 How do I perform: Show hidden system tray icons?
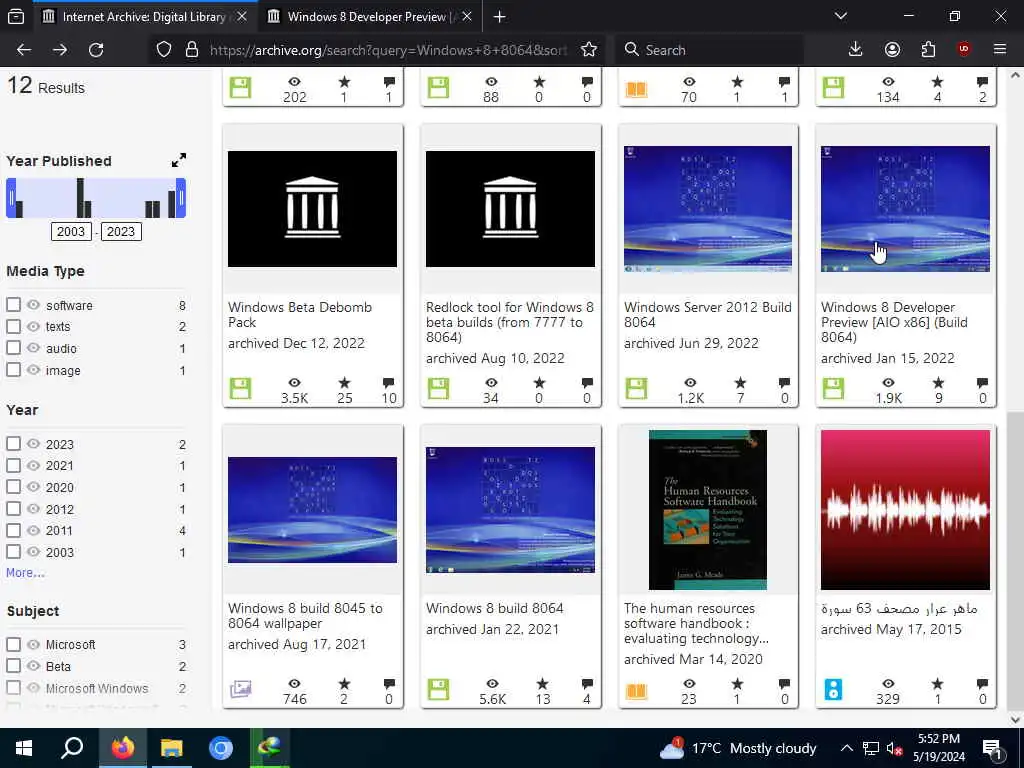pyautogui.click(x=846, y=748)
